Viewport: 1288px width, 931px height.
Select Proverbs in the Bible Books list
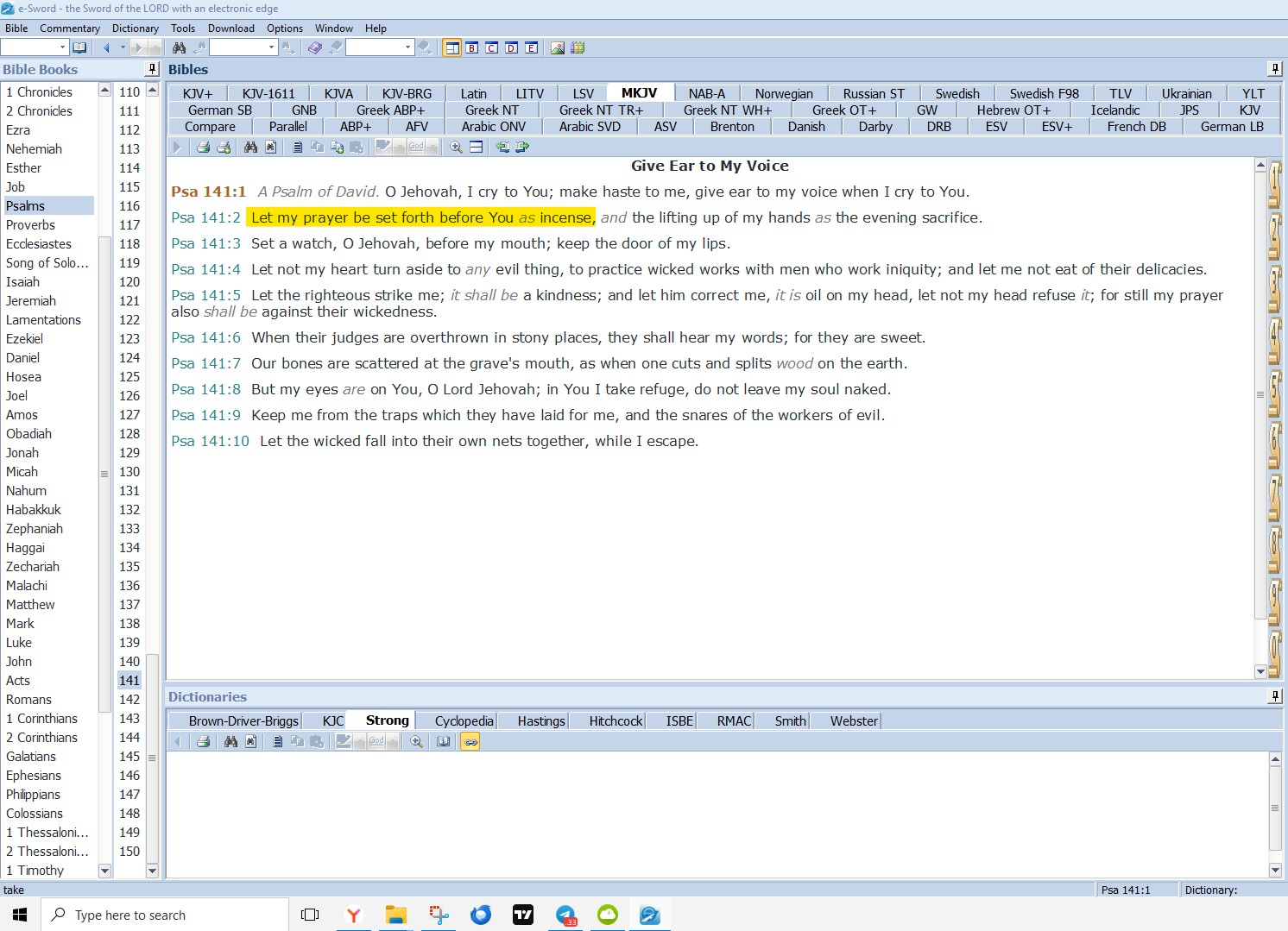pyautogui.click(x=30, y=225)
